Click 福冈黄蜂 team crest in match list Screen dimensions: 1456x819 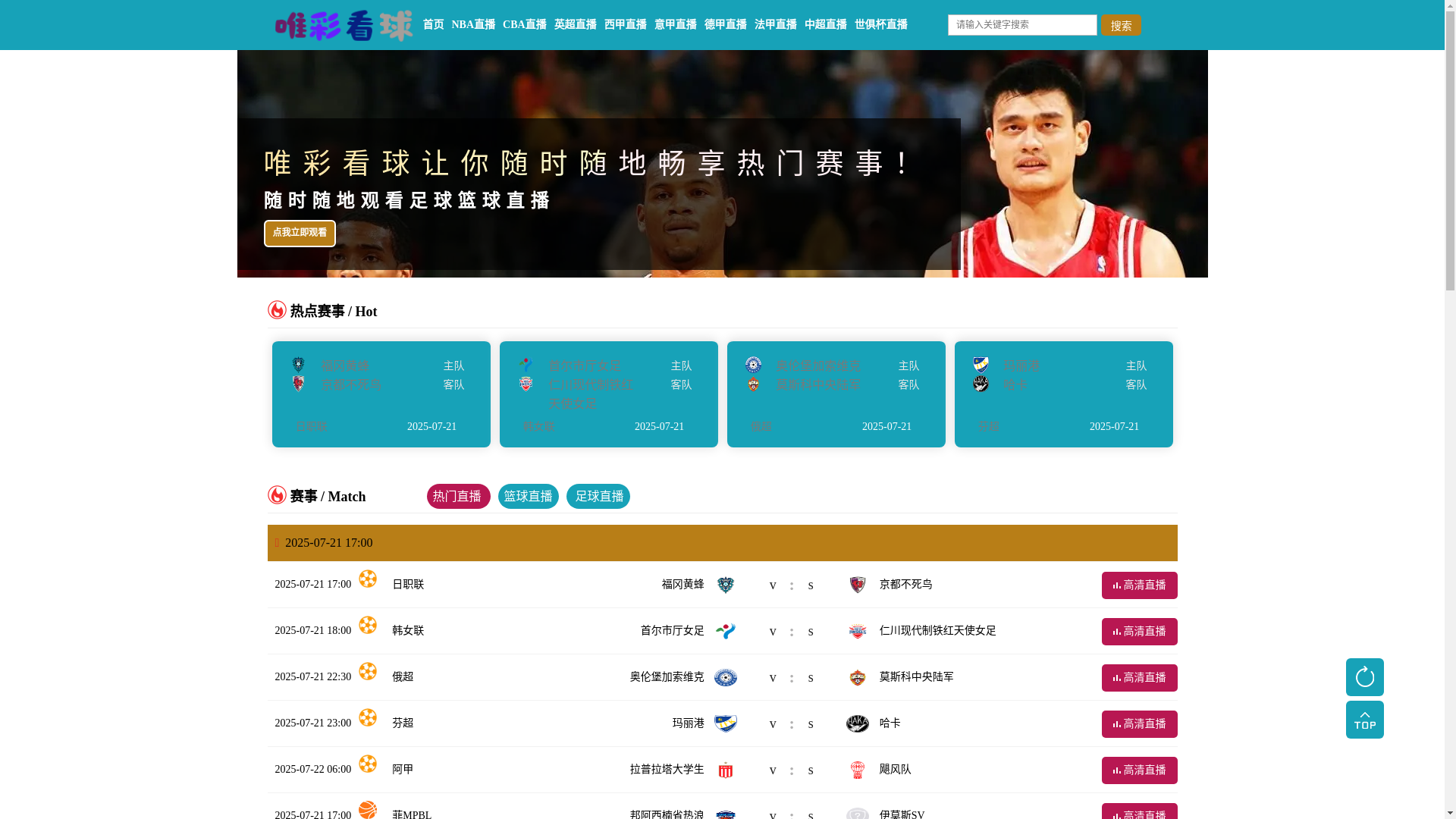click(726, 585)
